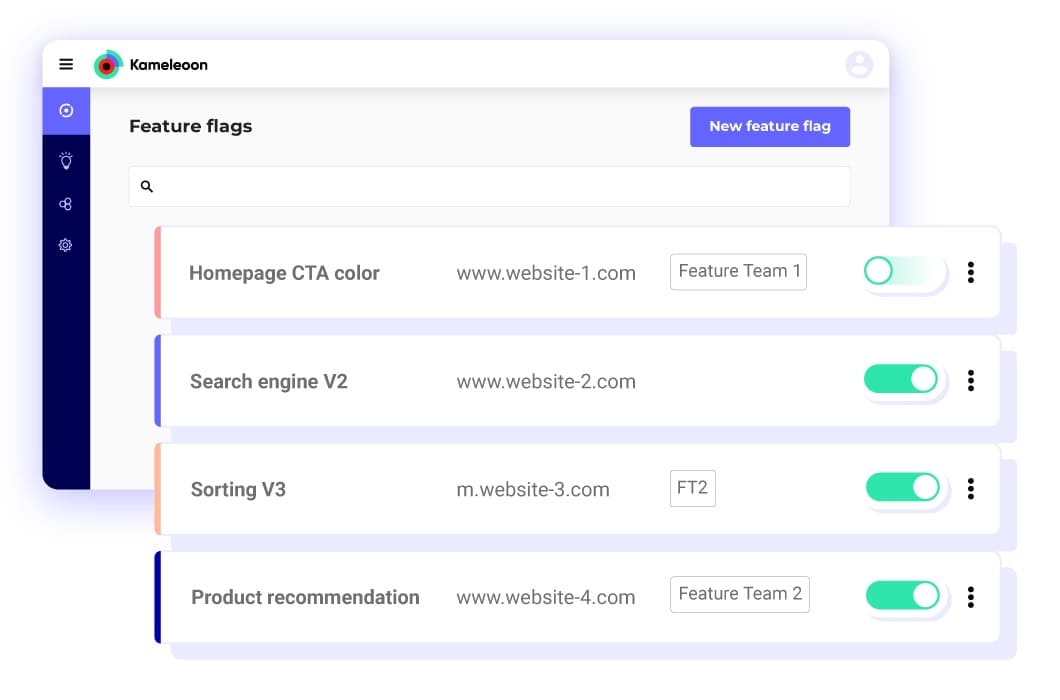Click the Feature Team 2 tag
This screenshot has width=1060, height=700.
click(740, 594)
